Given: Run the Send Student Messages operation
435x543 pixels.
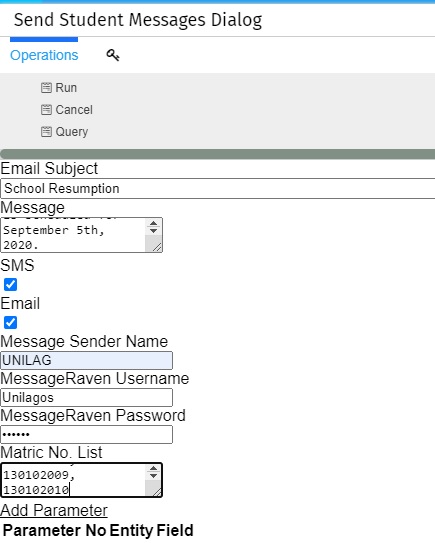Looking at the screenshot, I should click(66, 88).
